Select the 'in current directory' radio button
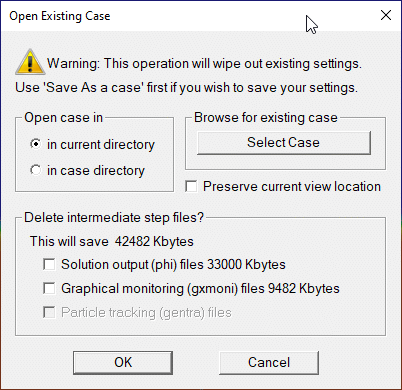The image size is (402, 390). (35, 144)
